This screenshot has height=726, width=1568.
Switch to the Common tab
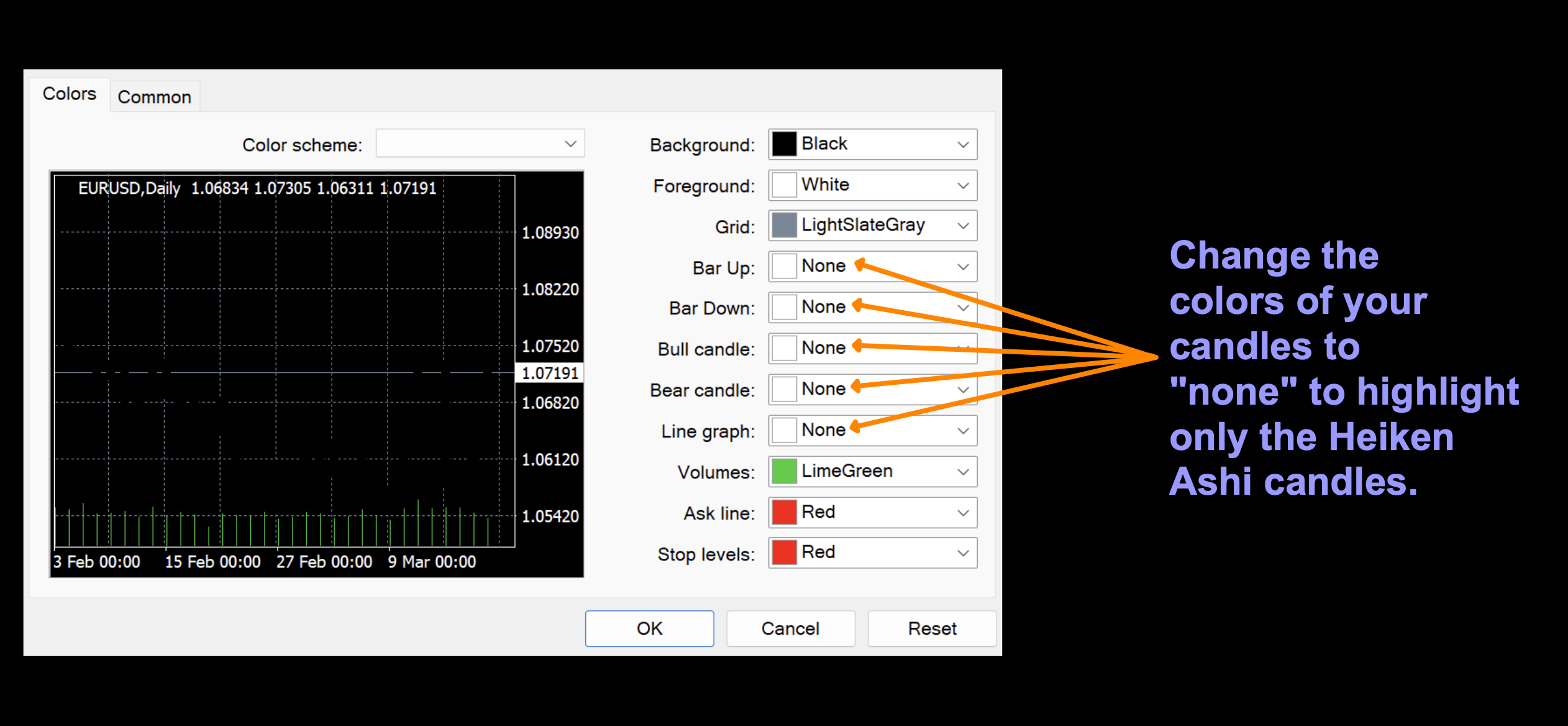[x=155, y=98]
